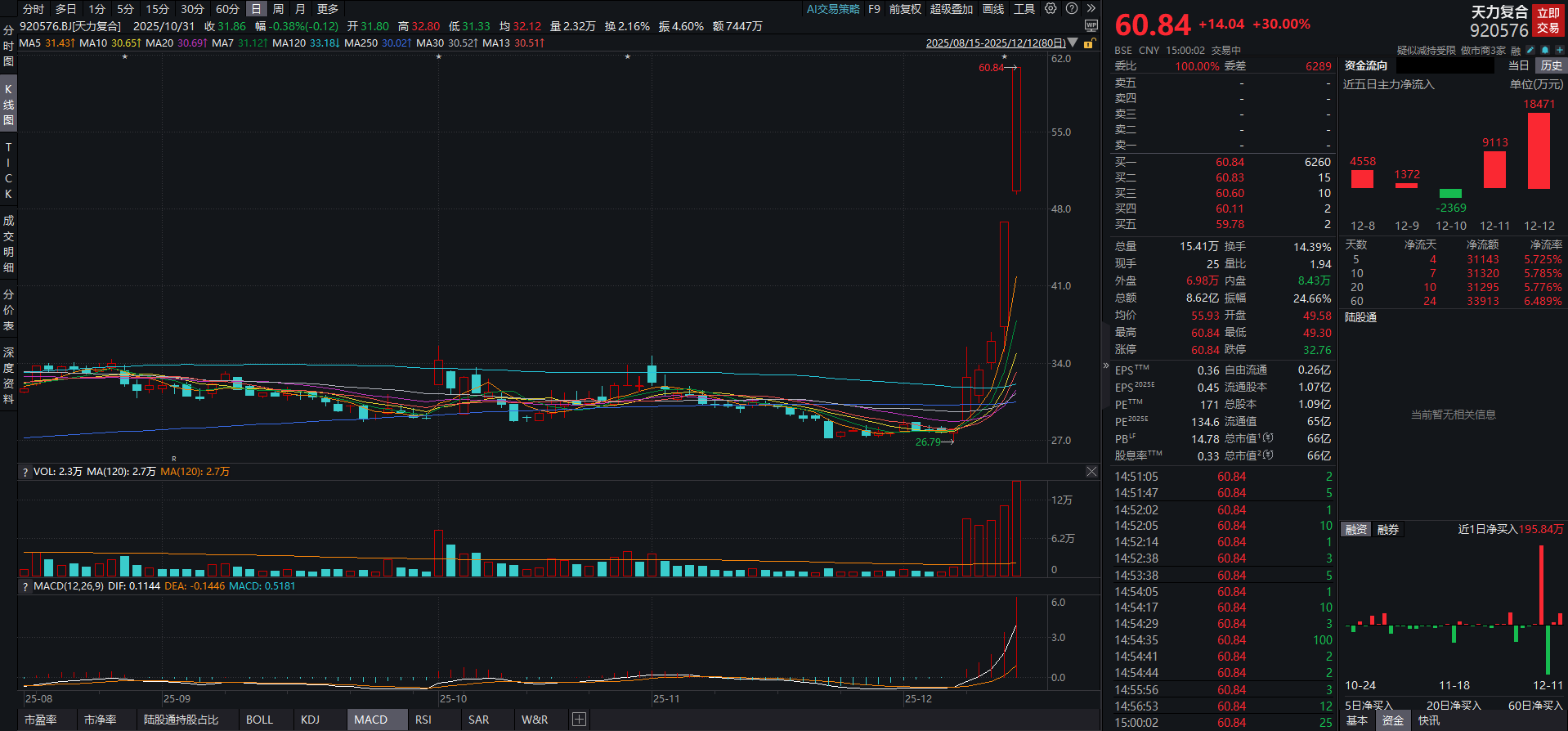1568x731 pixels.
Task: Switch margin panel to 融资 tab
Action: [1356, 530]
